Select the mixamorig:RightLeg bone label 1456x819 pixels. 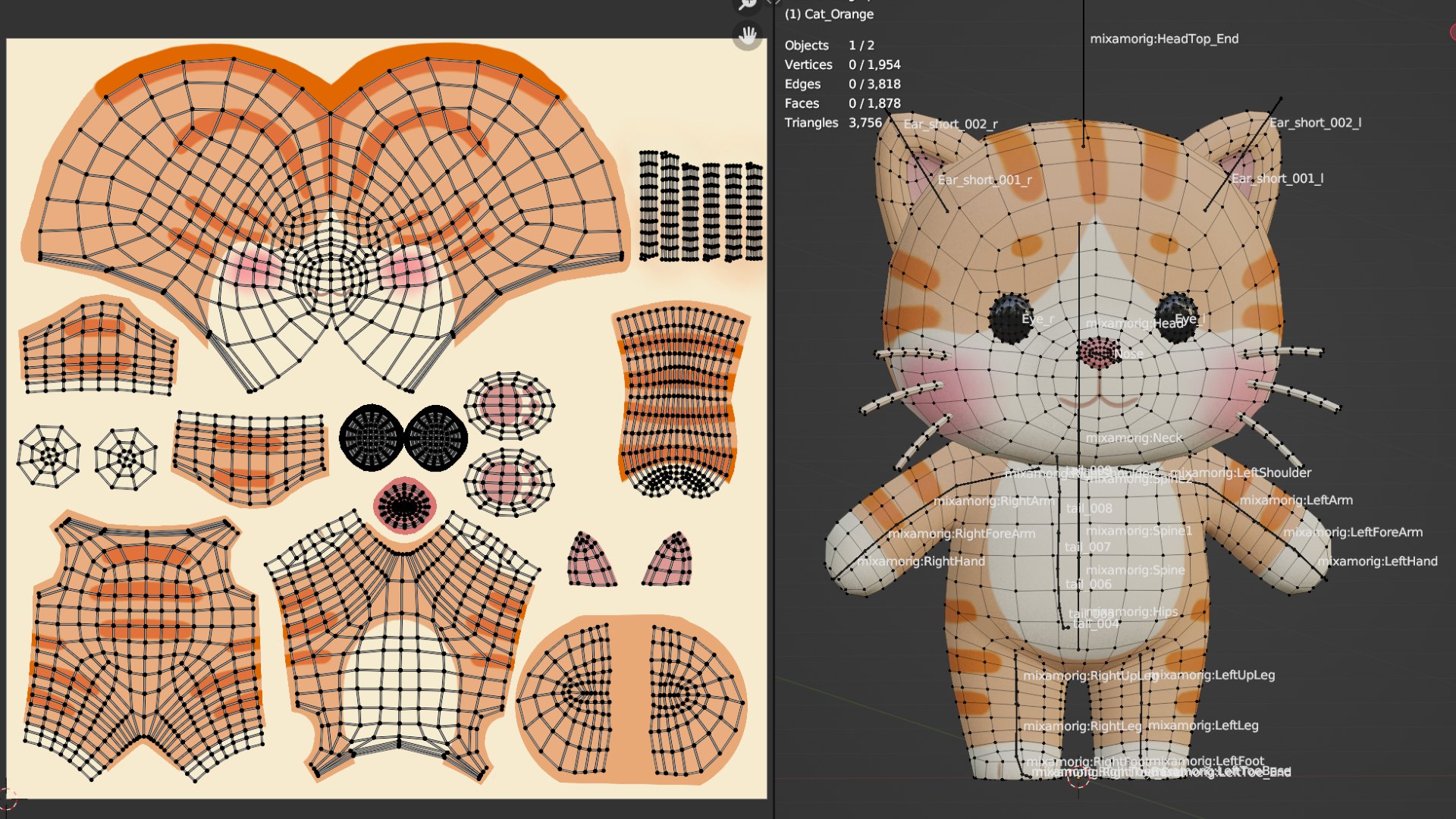[x=1082, y=726]
